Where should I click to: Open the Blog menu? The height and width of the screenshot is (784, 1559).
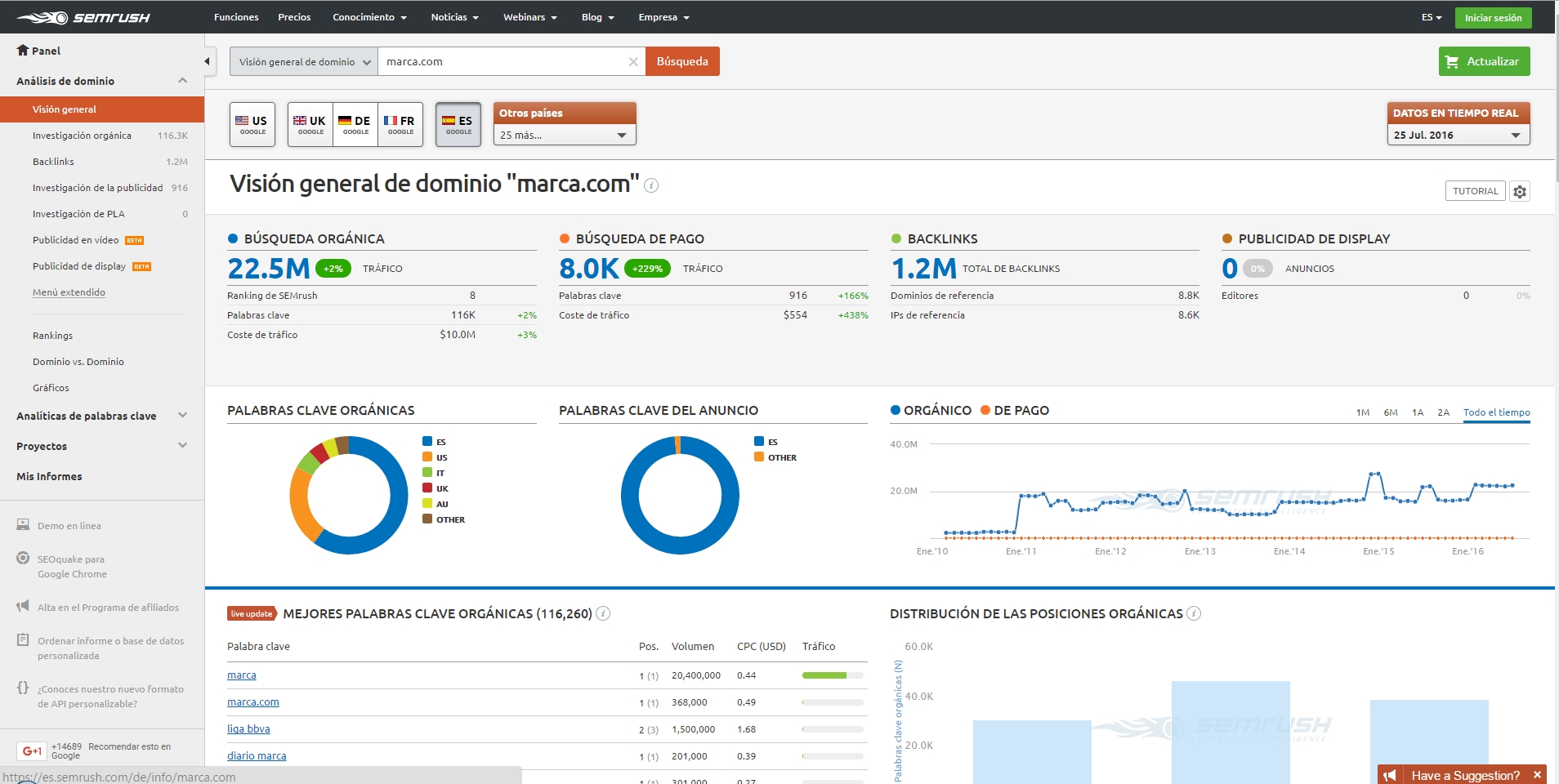[597, 17]
